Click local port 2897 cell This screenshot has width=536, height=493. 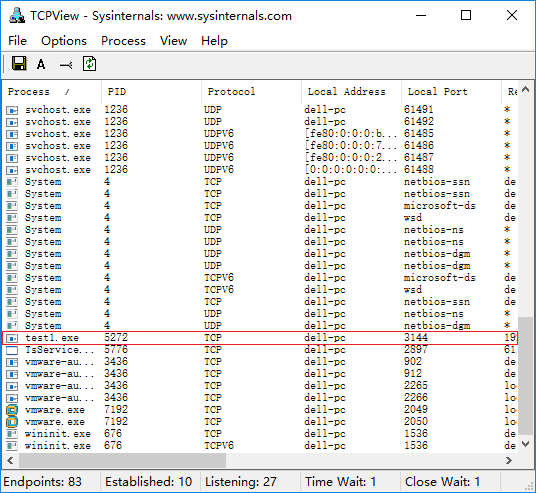[416, 350]
